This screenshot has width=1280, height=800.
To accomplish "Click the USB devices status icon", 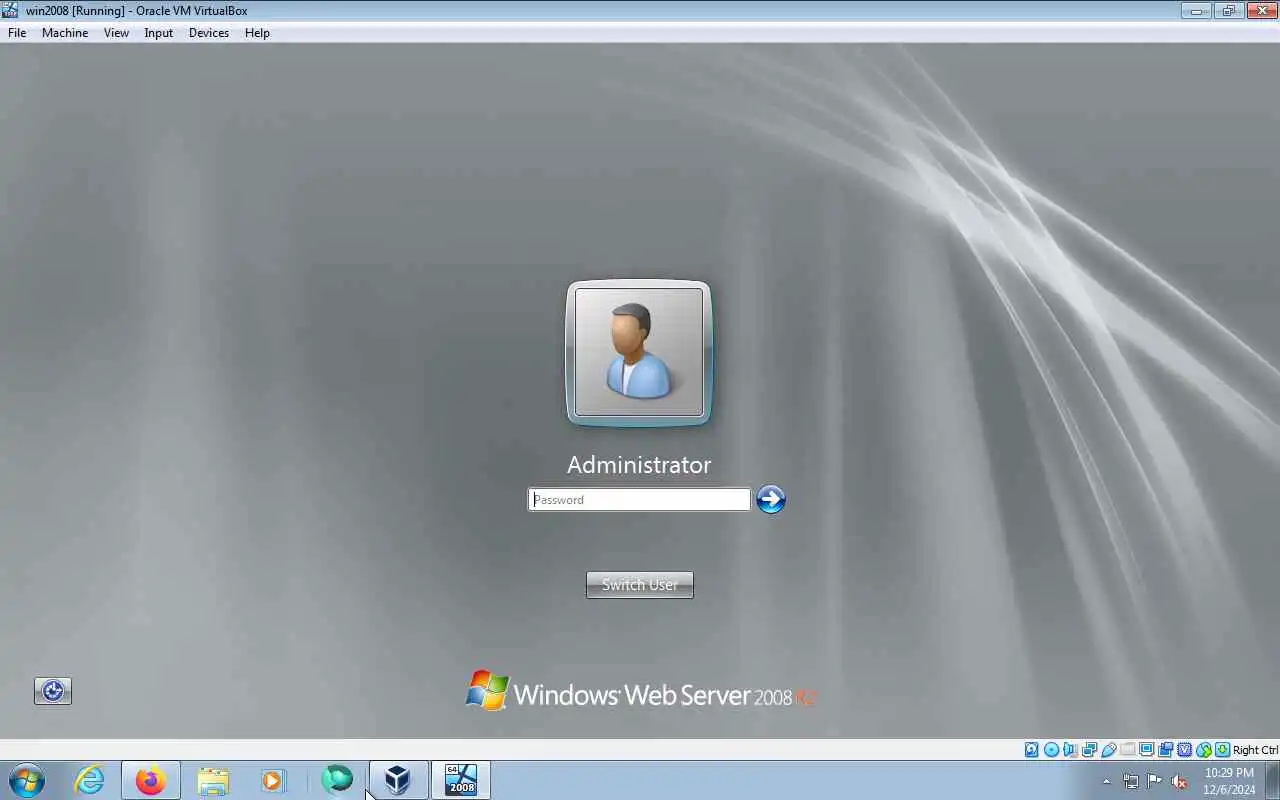I will point(1109,750).
